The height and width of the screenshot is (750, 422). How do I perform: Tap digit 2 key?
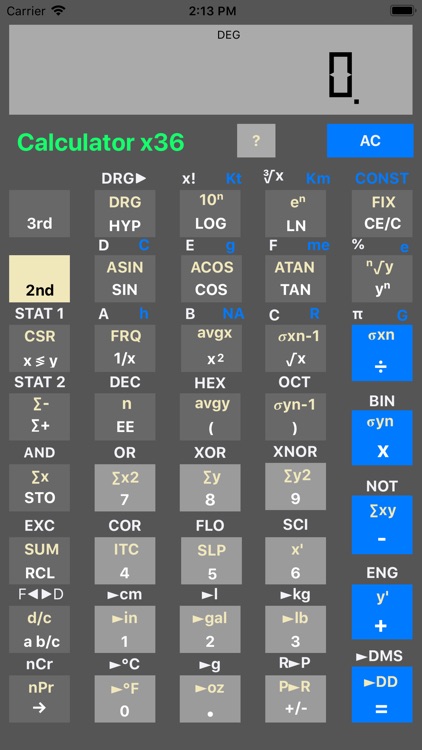pos(211,629)
